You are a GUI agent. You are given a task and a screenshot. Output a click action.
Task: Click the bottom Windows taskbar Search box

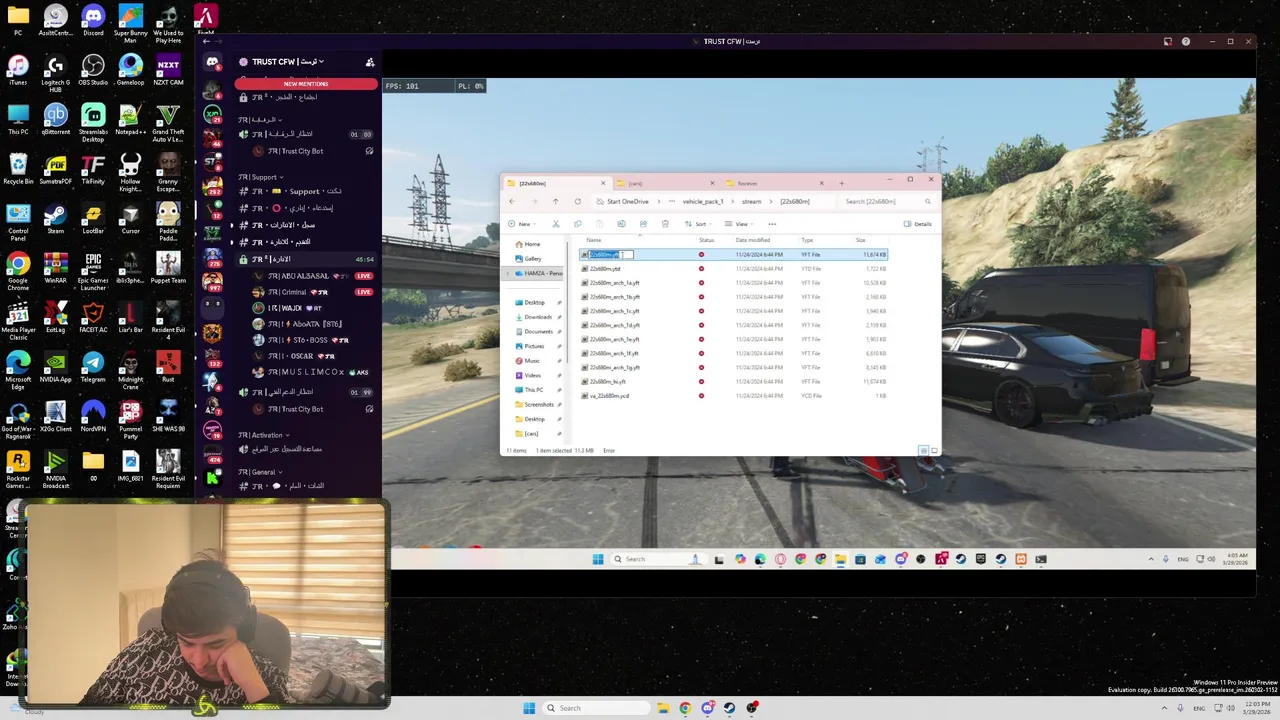(x=595, y=708)
